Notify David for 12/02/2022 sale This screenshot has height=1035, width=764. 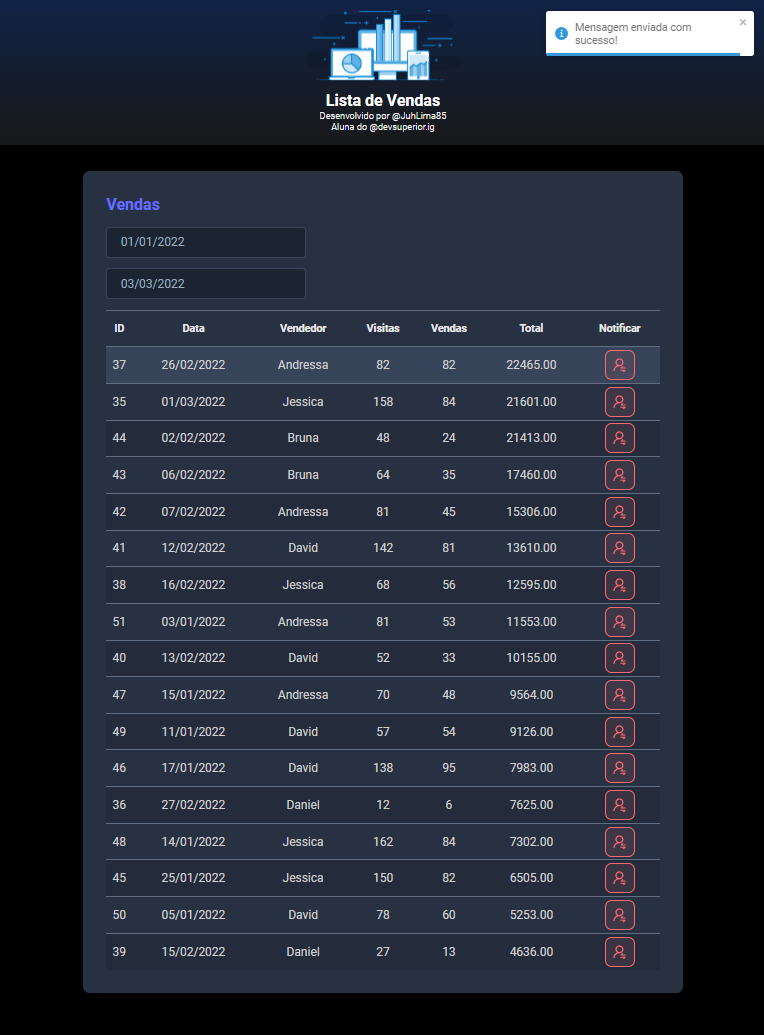tap(619, 548)
